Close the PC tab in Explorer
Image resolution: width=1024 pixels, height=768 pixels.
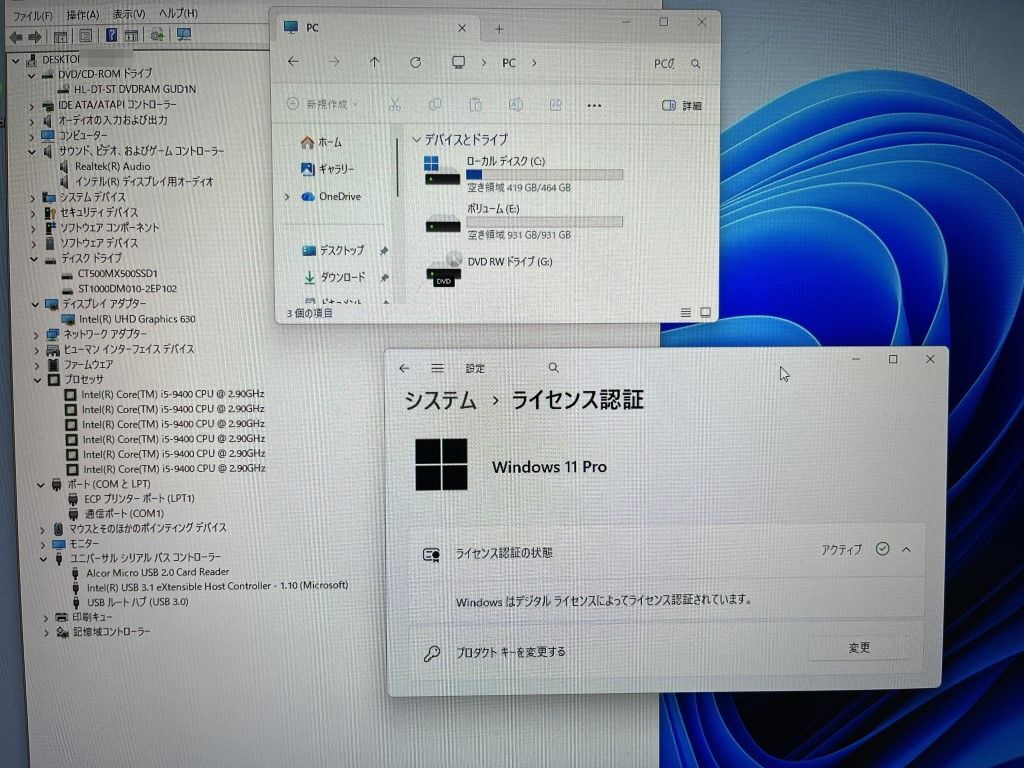point(462,28)
